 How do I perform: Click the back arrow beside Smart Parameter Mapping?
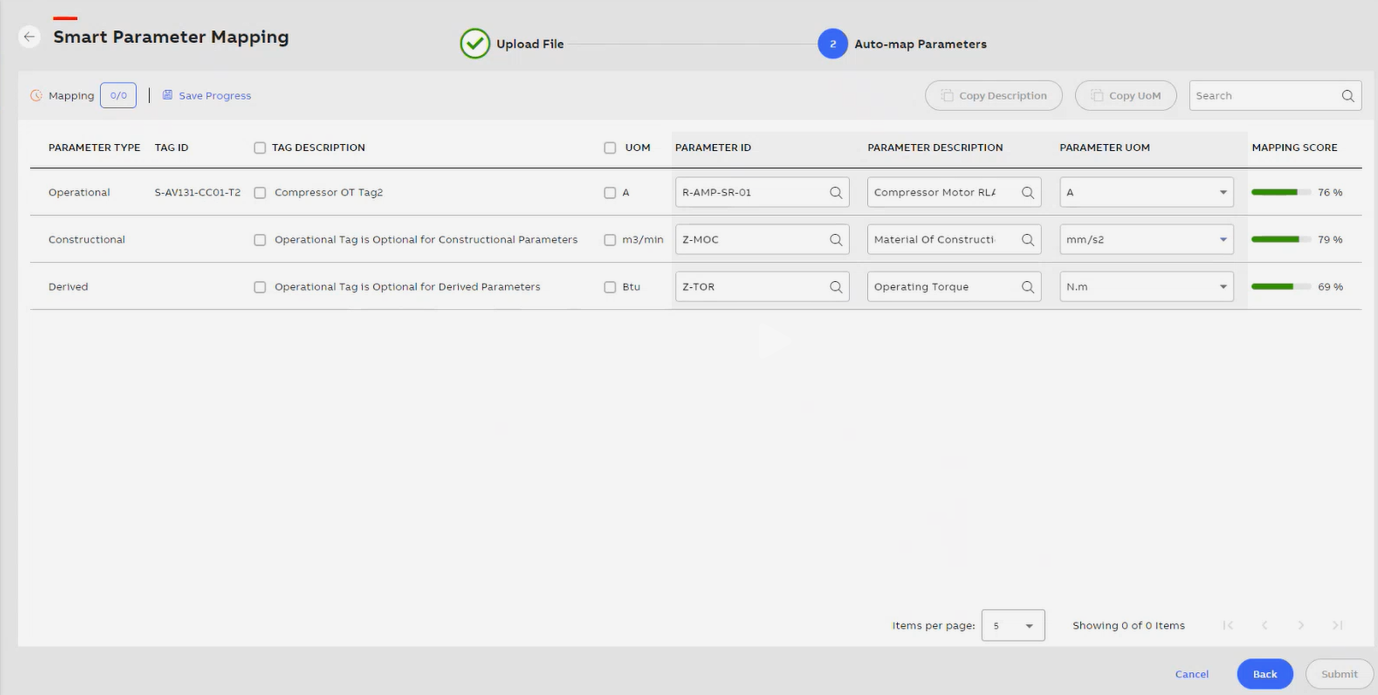[x=30, y=37]
